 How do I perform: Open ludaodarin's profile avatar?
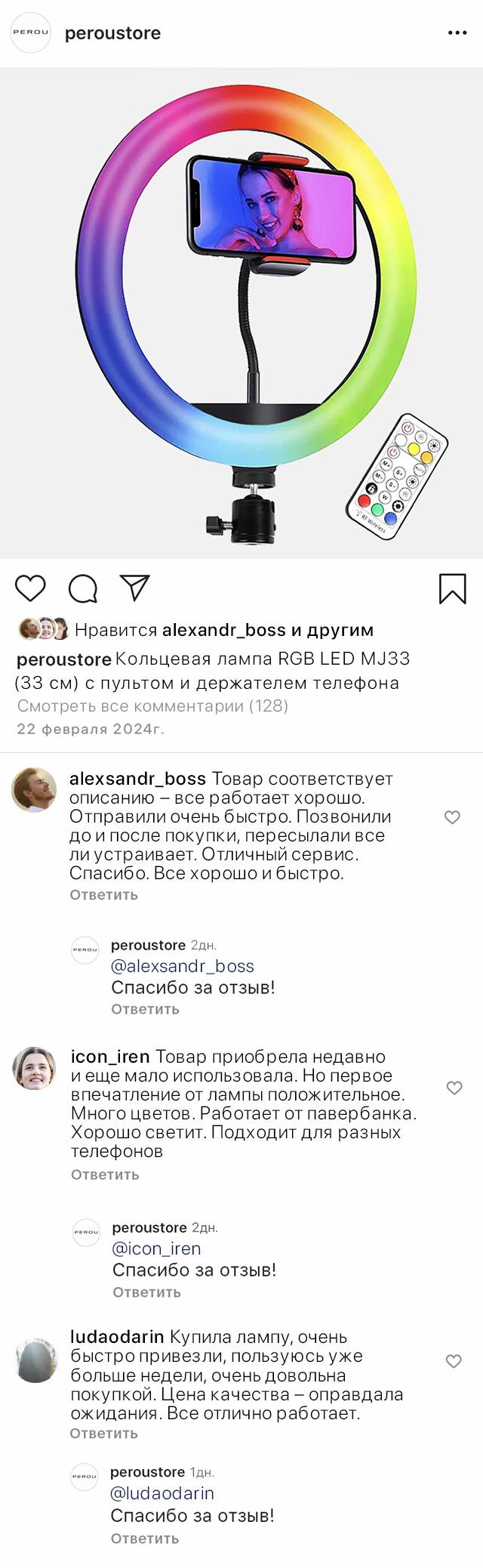(35, 1361)
